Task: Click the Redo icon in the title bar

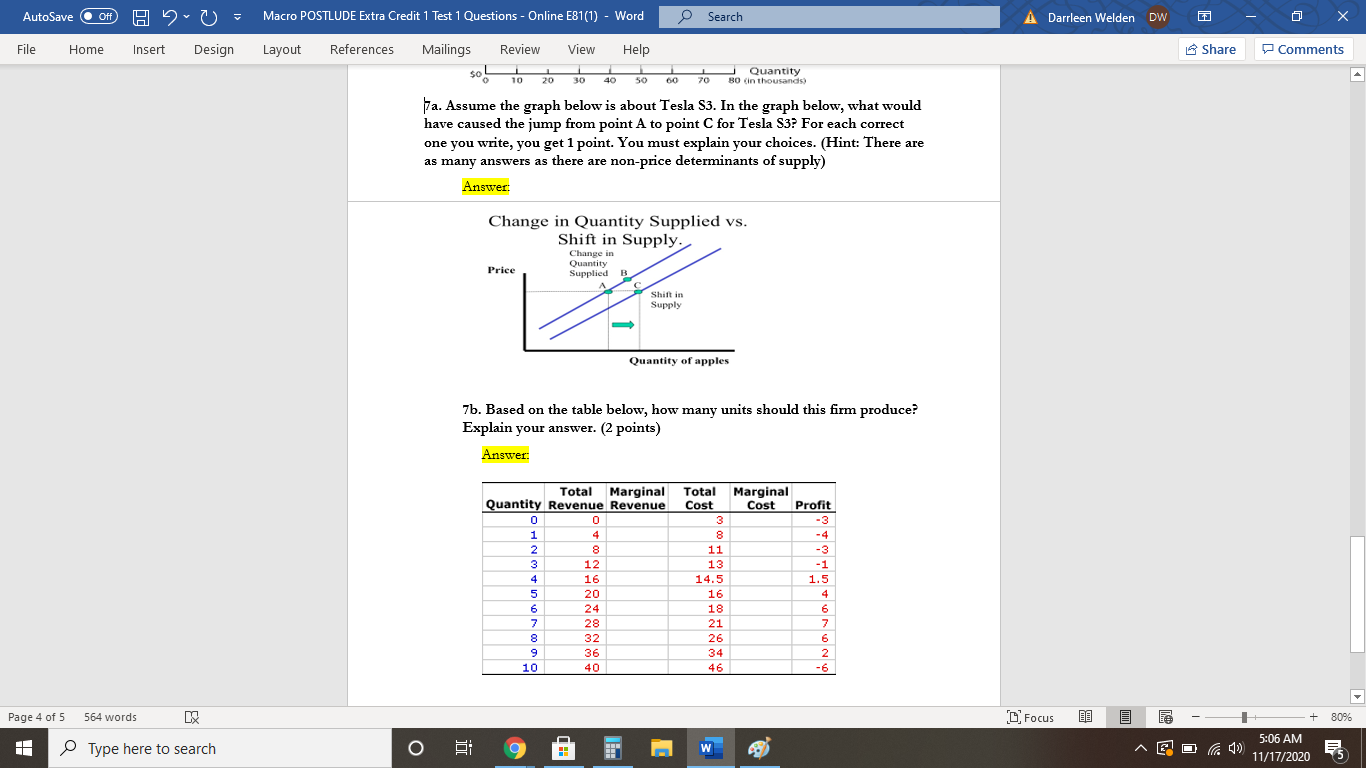Action: [x=208, y=17]
